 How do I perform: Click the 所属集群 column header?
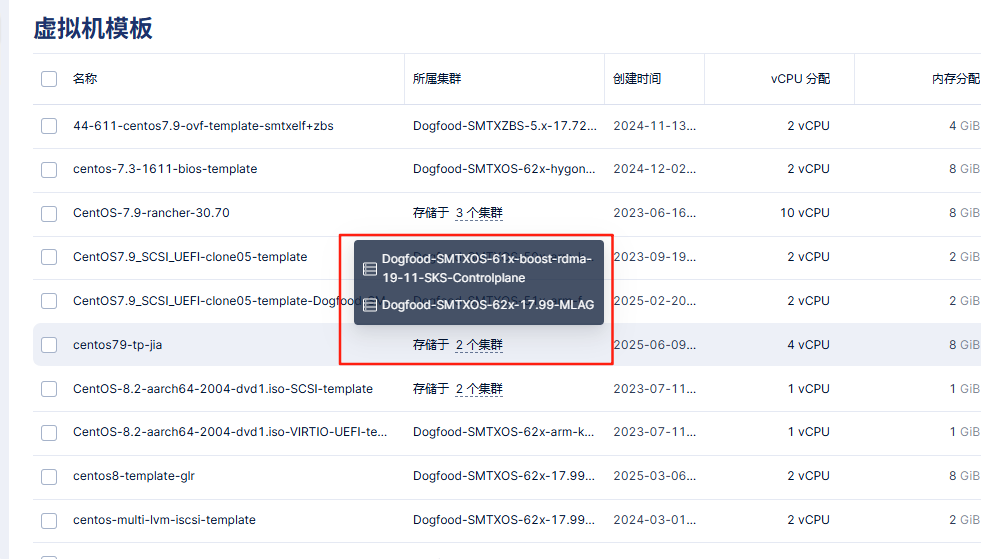coord(437,79)
